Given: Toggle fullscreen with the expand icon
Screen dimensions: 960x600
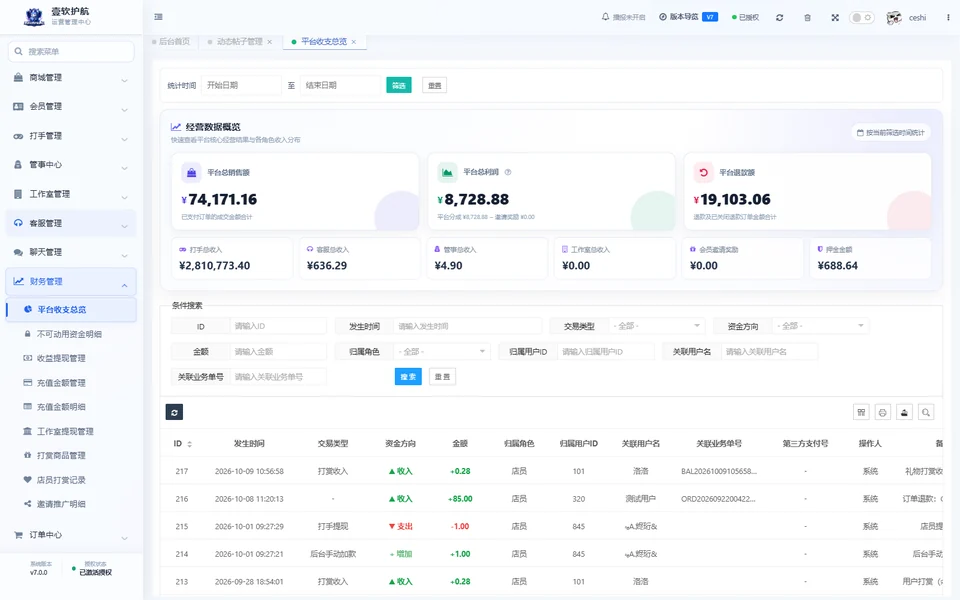Looking at the screenshot, I should point(835,18).
